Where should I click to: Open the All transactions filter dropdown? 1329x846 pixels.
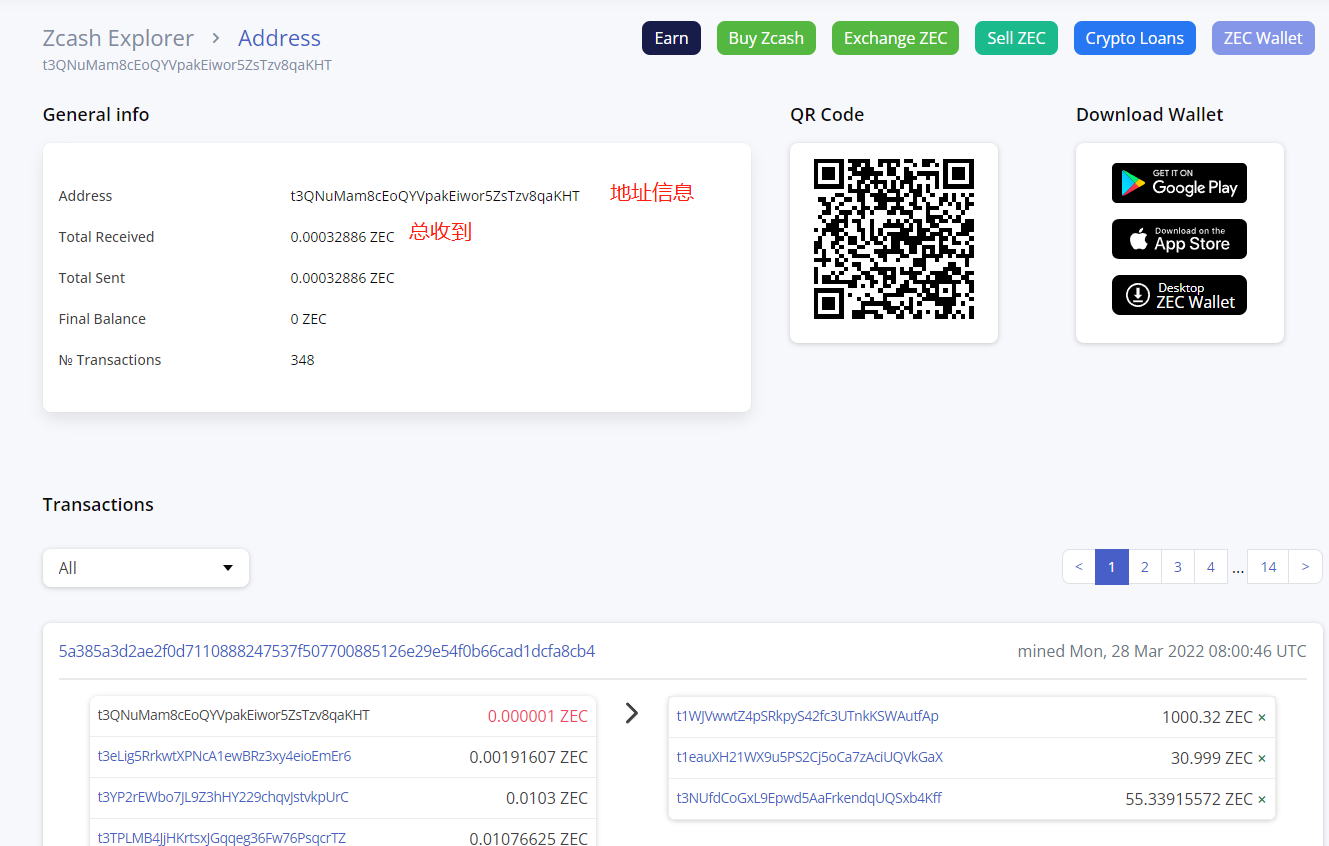pyautogui.click(x=146, y=568)
